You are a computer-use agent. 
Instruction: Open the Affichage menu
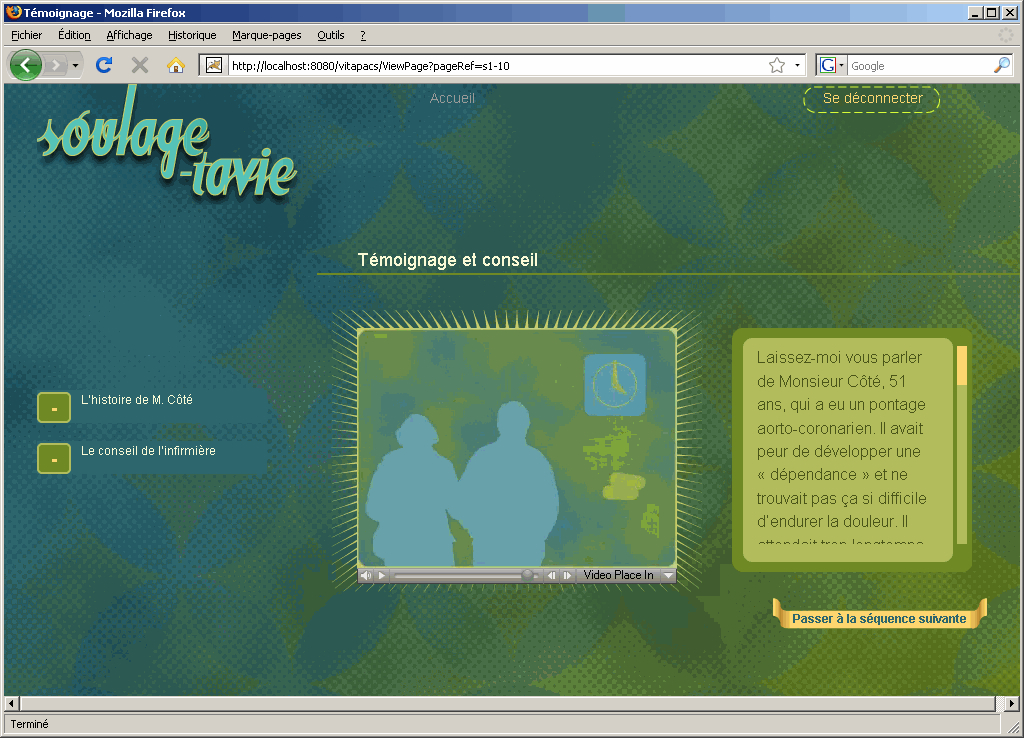(x=129, y=35)
